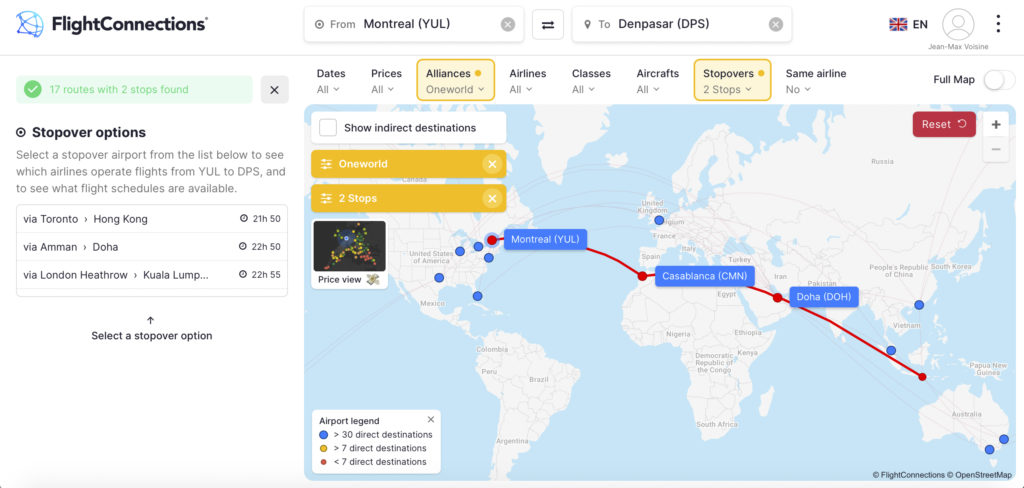The width and height of the screenshot is (1024, 488).
Task: Open the EN language selector
Action: 908,24
